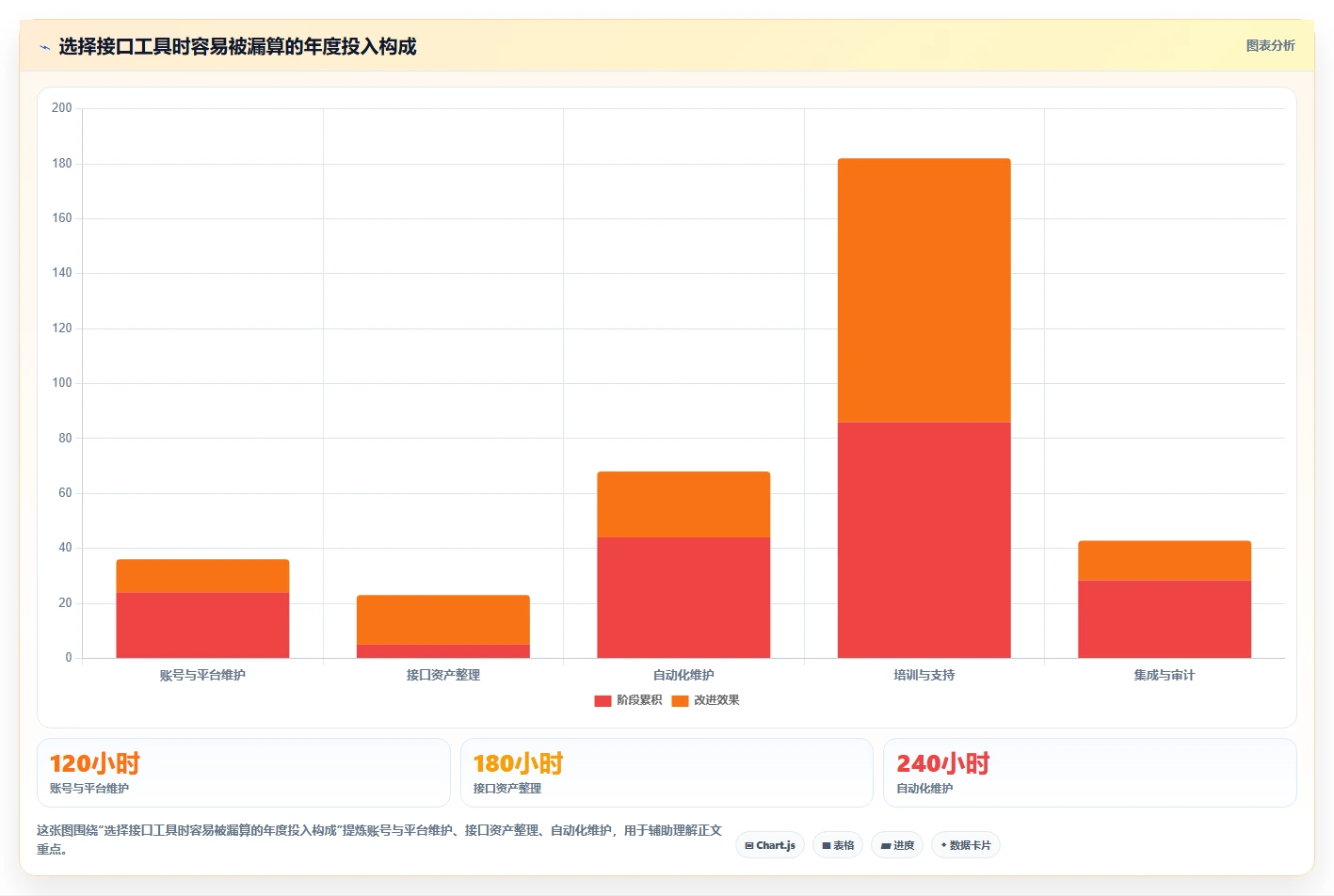The image size is (1334, 896).
Task: Toggle the 阶段累积 legend item
Action: click(x=628, y=700)
